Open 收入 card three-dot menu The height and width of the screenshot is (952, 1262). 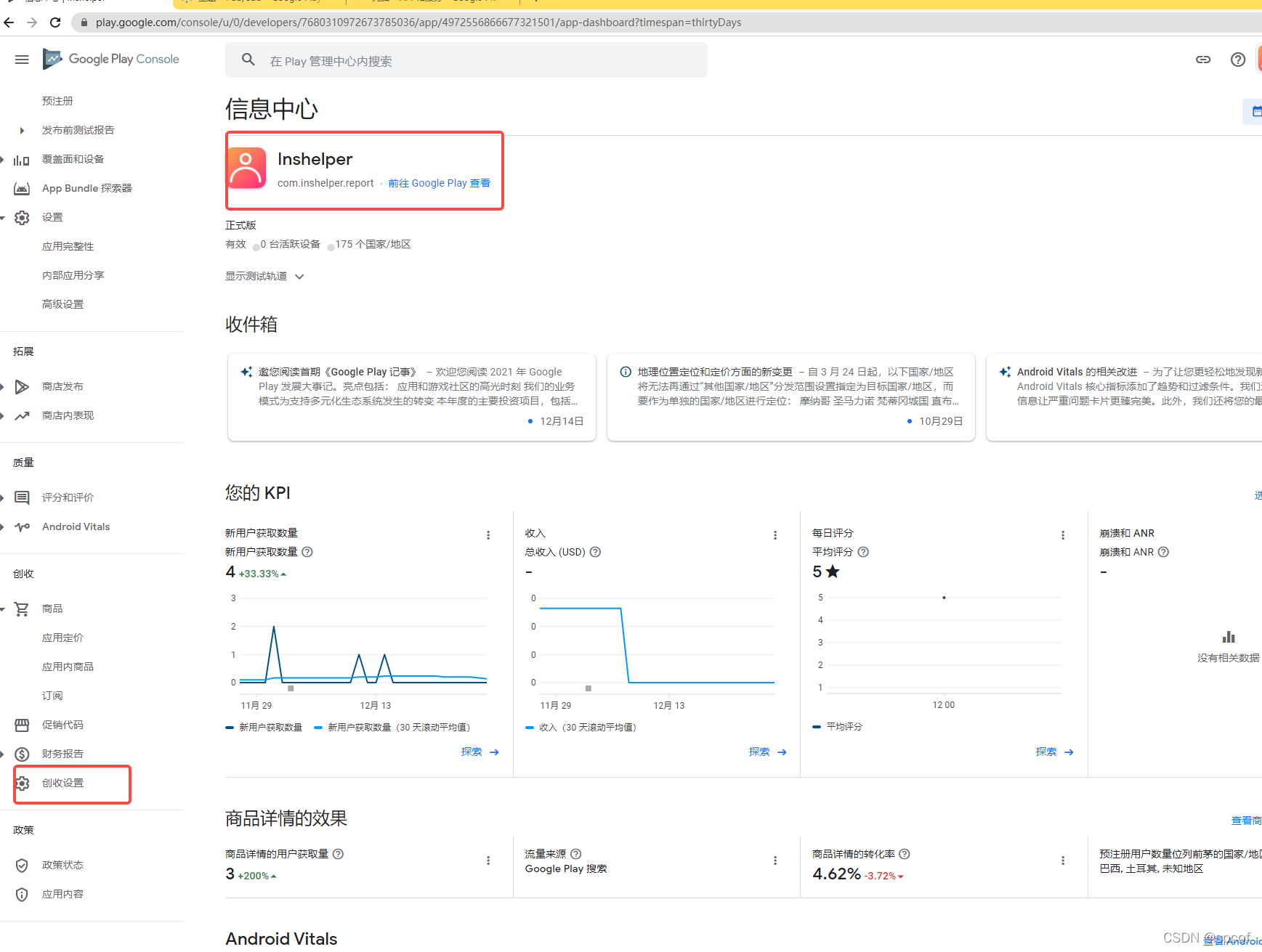point(775,535)
